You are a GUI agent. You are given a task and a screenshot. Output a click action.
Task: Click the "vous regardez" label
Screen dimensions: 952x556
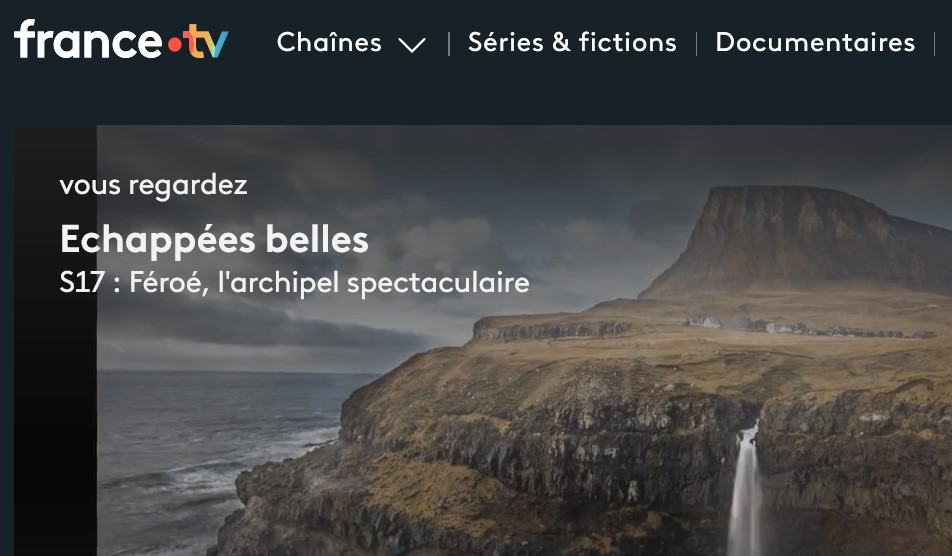point(154,185)
